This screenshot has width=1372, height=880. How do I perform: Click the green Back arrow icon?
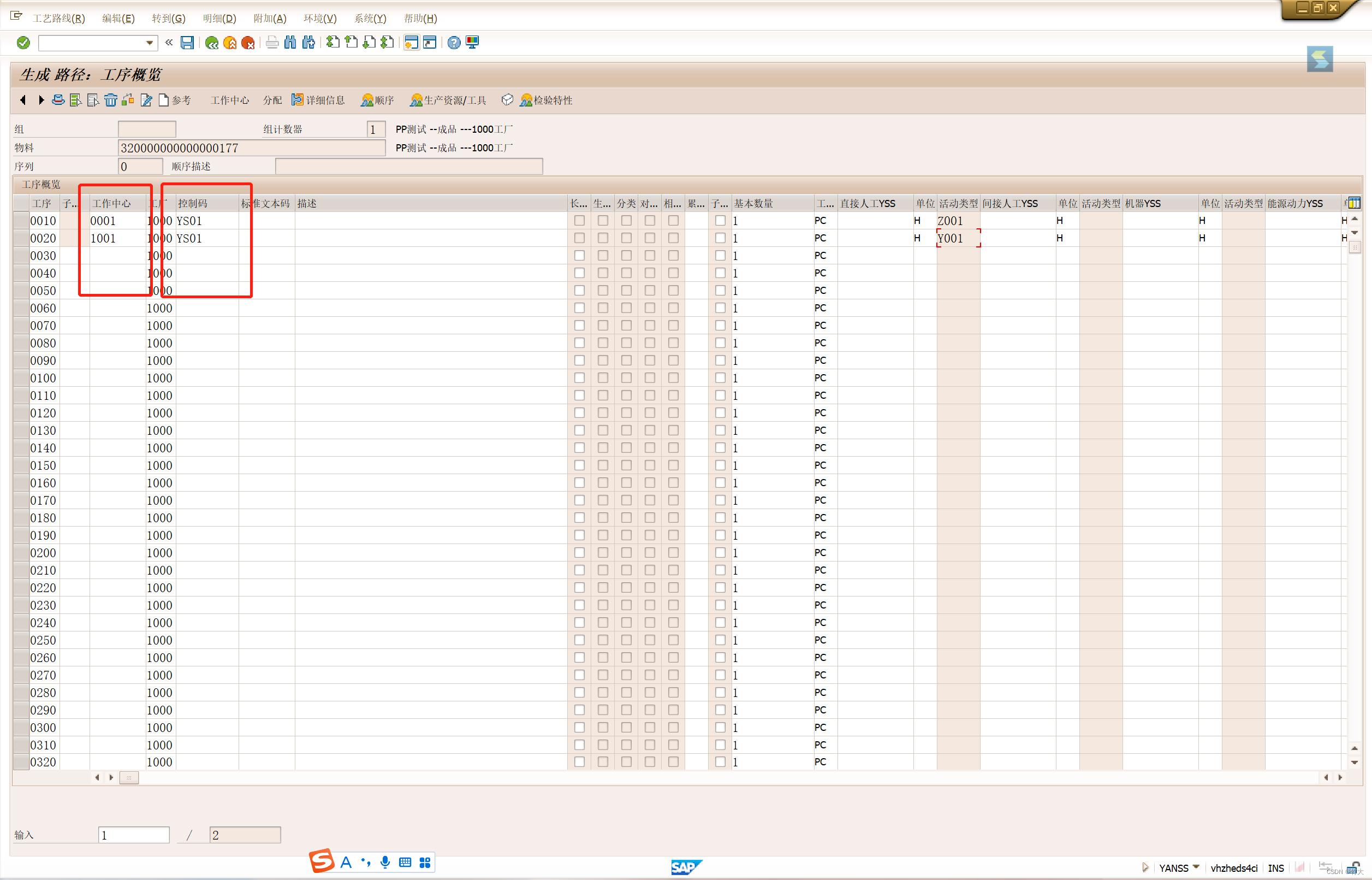click(x=211, y=42)
